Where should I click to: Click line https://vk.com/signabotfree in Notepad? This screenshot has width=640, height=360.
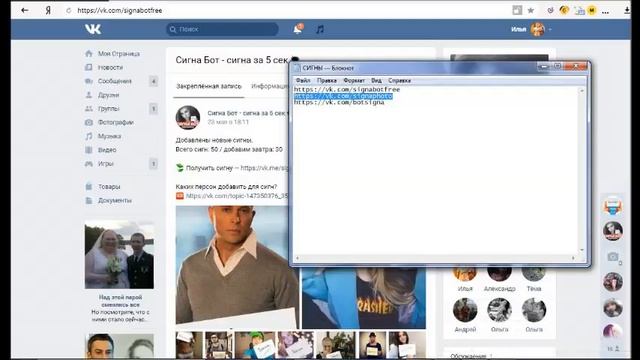[347, 89]
